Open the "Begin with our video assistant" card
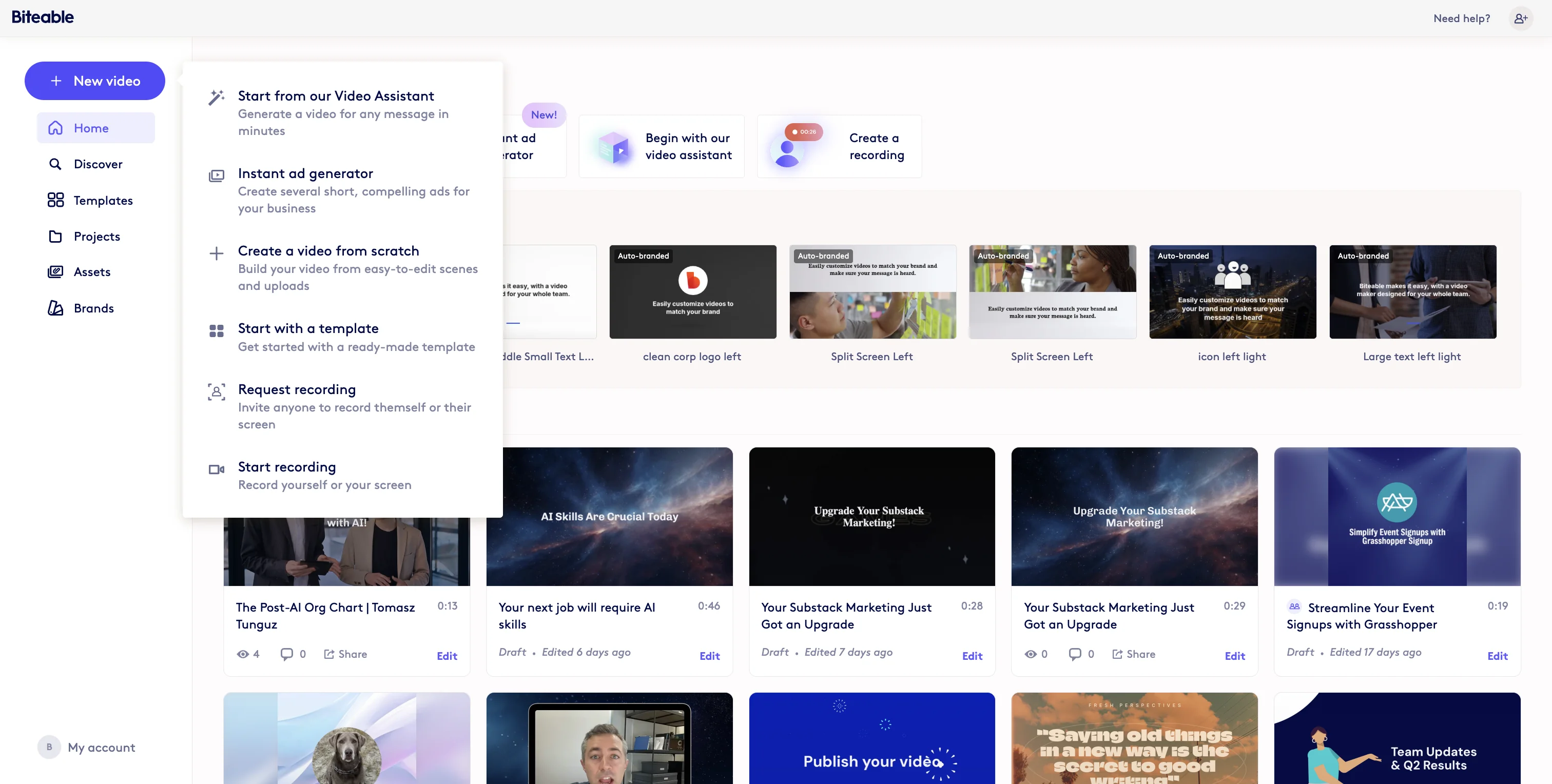Viewport: 1552px width, 784px height. pyautogui.click(x=661, y=146)
